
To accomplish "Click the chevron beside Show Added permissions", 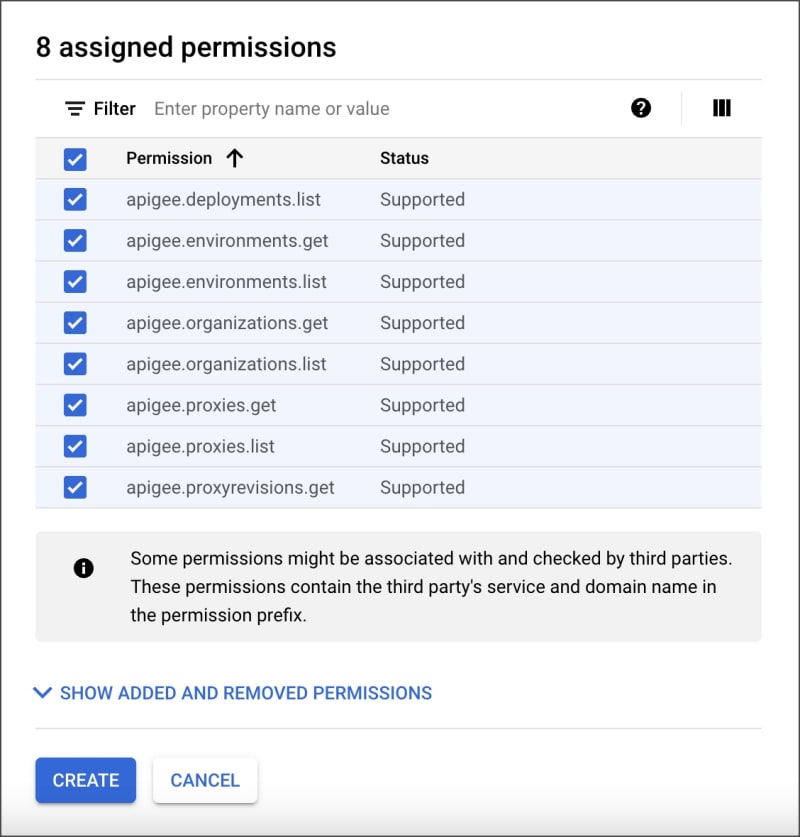I will [x=42, y=692].
